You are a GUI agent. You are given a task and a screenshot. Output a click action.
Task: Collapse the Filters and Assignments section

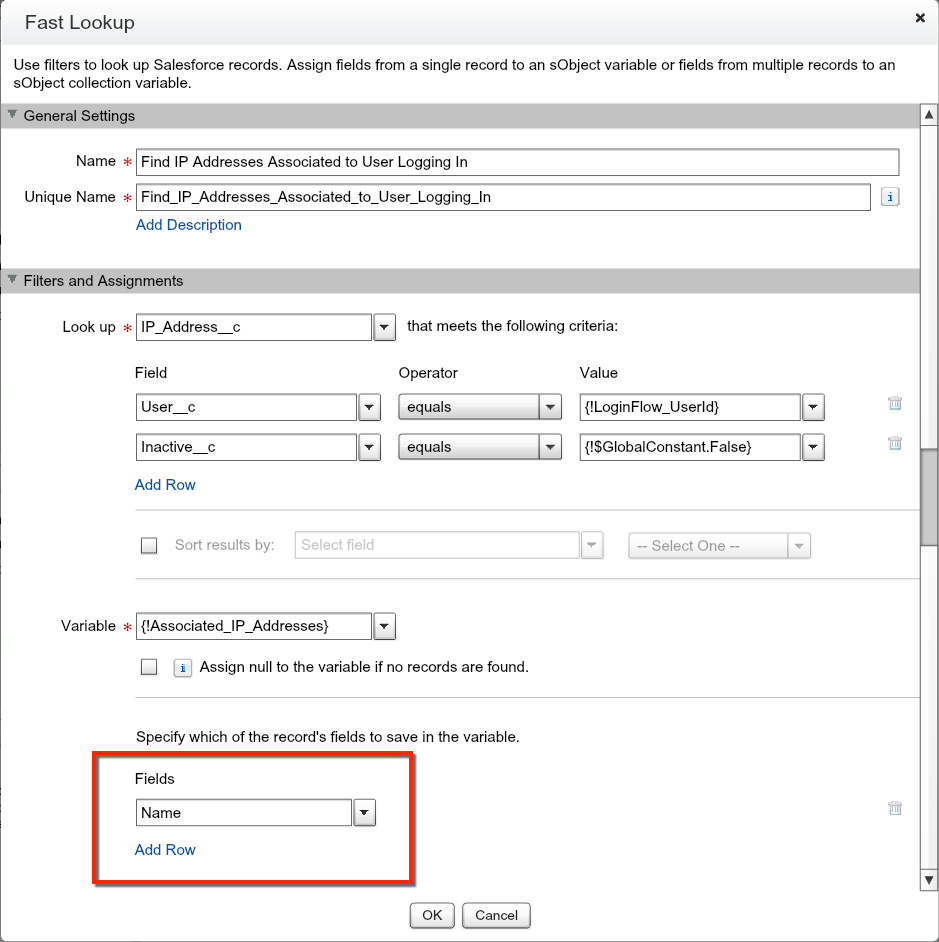(x=13, y=280)
